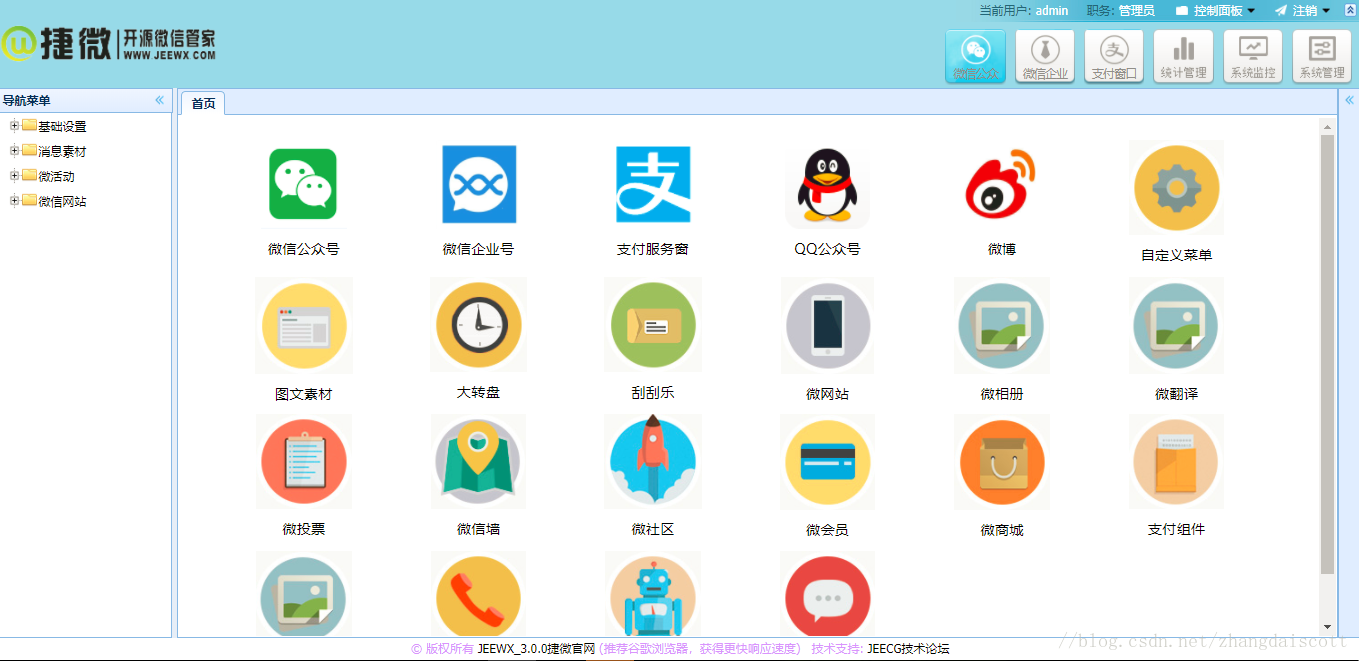This screenshot has height=661, width=1359.
Task: Click the scrollbar up arrow
Action: click(1328, 127)
